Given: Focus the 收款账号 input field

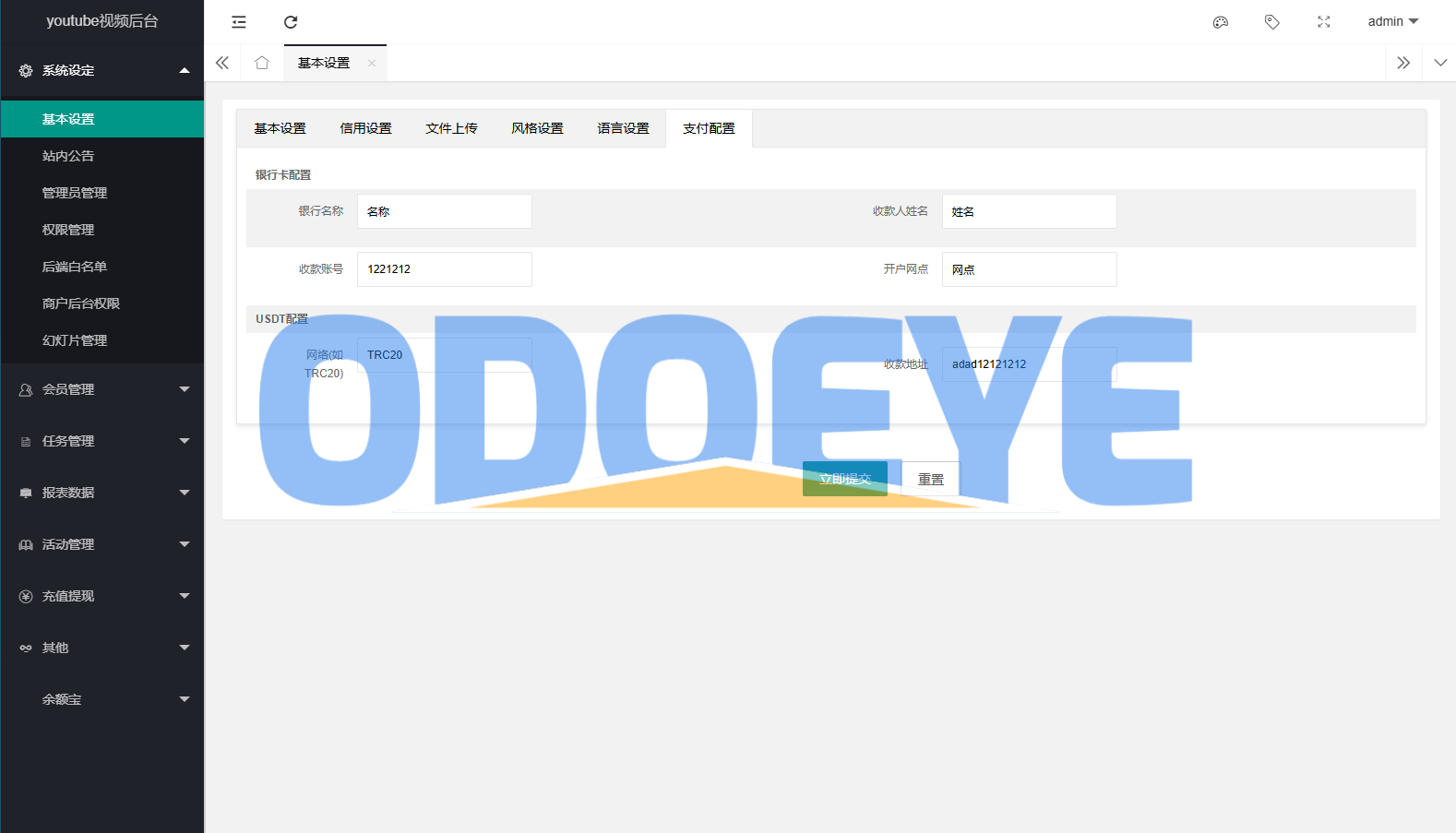Looking at the screenshot, I should 445,269.
